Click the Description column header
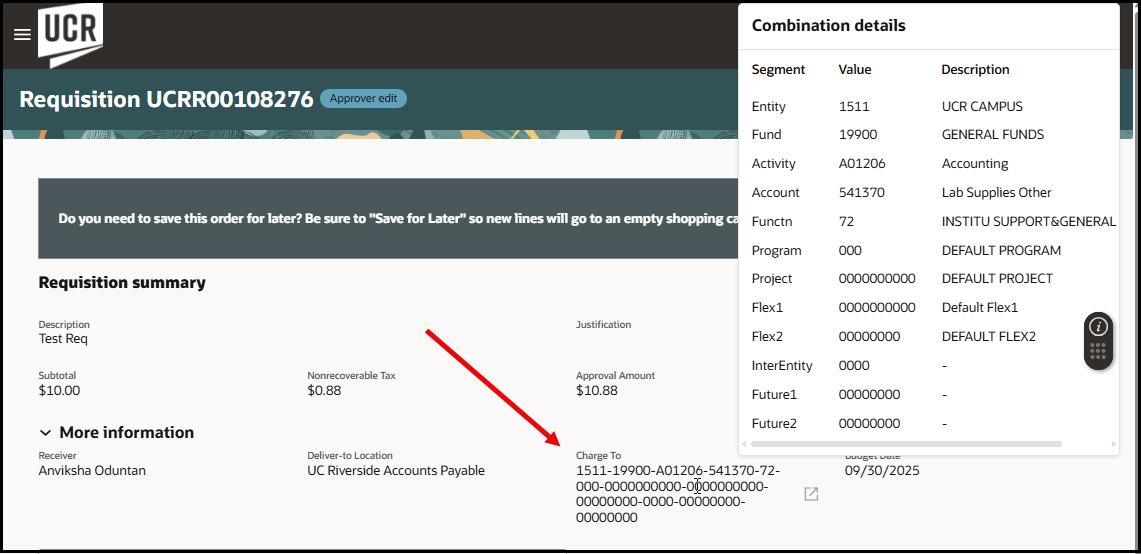This screenshot has height=554, width=1141. point(975,70)
